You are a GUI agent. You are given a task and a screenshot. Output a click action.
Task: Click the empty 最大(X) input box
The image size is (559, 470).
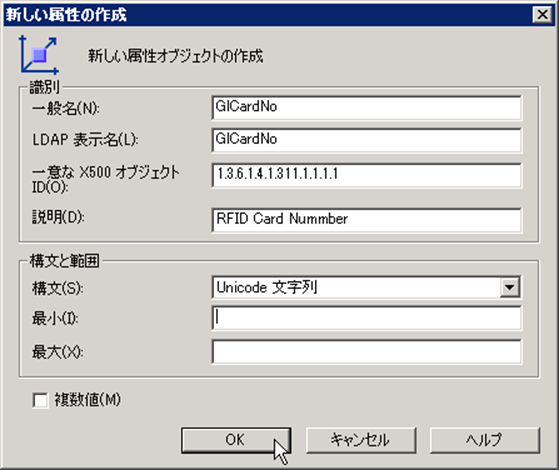(x=366, y=352)
